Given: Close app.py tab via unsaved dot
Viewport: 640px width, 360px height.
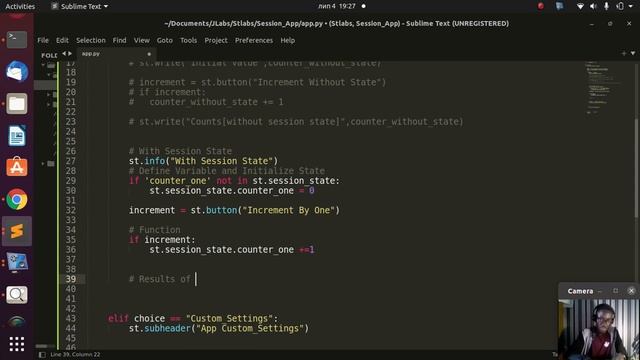Looking at the screenshot, I should point(149,54).
